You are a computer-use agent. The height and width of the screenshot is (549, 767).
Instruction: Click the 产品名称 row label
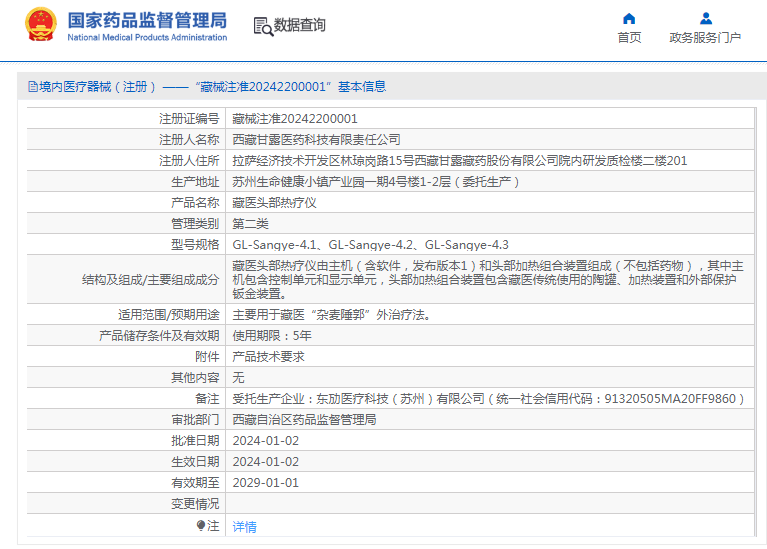(195, 203)
